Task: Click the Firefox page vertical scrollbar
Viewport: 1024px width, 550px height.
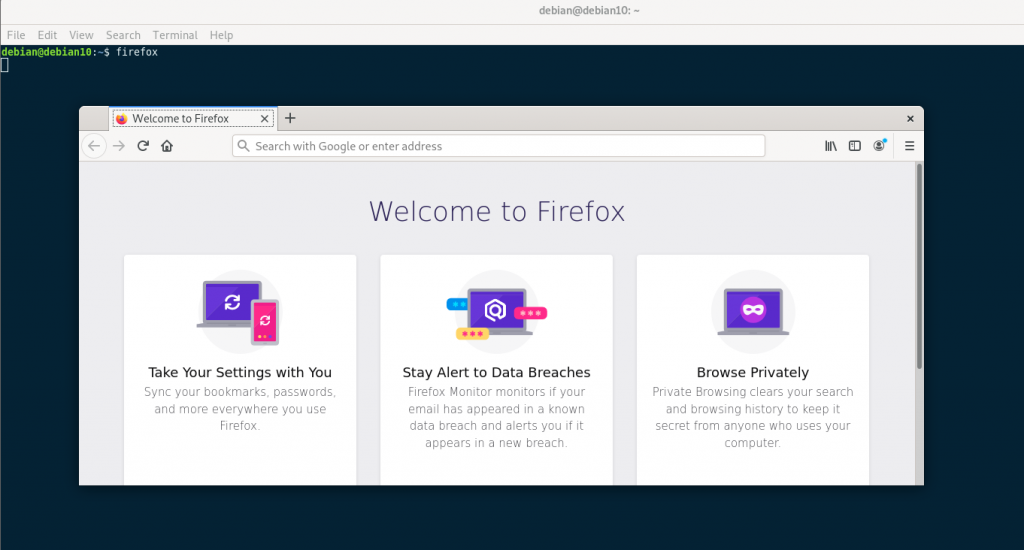Action: point(919,267)
